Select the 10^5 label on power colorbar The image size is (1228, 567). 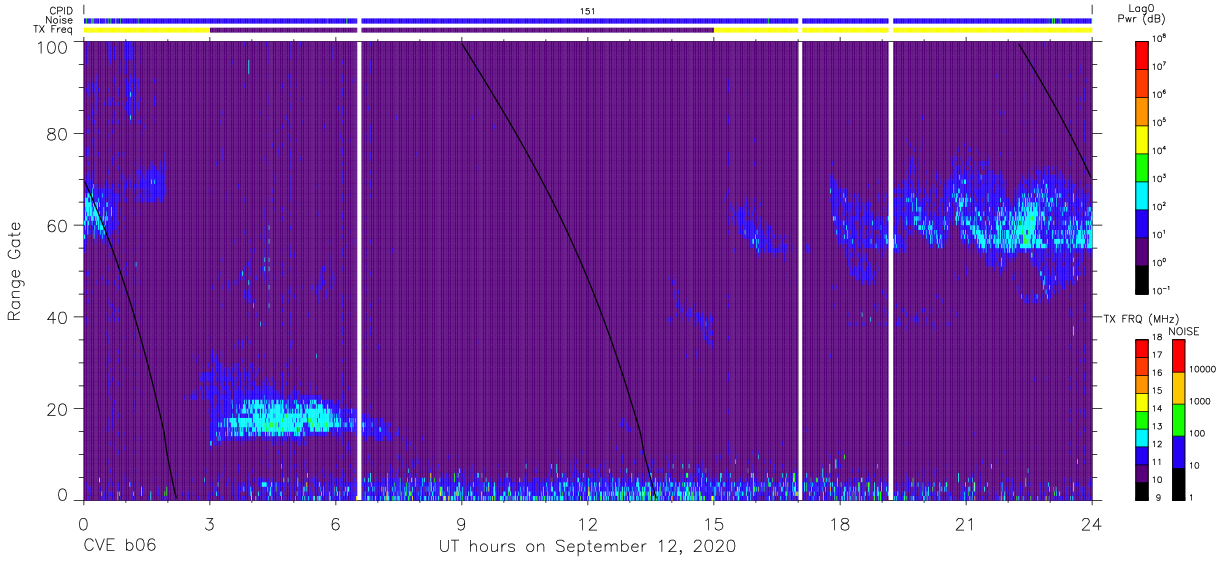(1159, 123)
